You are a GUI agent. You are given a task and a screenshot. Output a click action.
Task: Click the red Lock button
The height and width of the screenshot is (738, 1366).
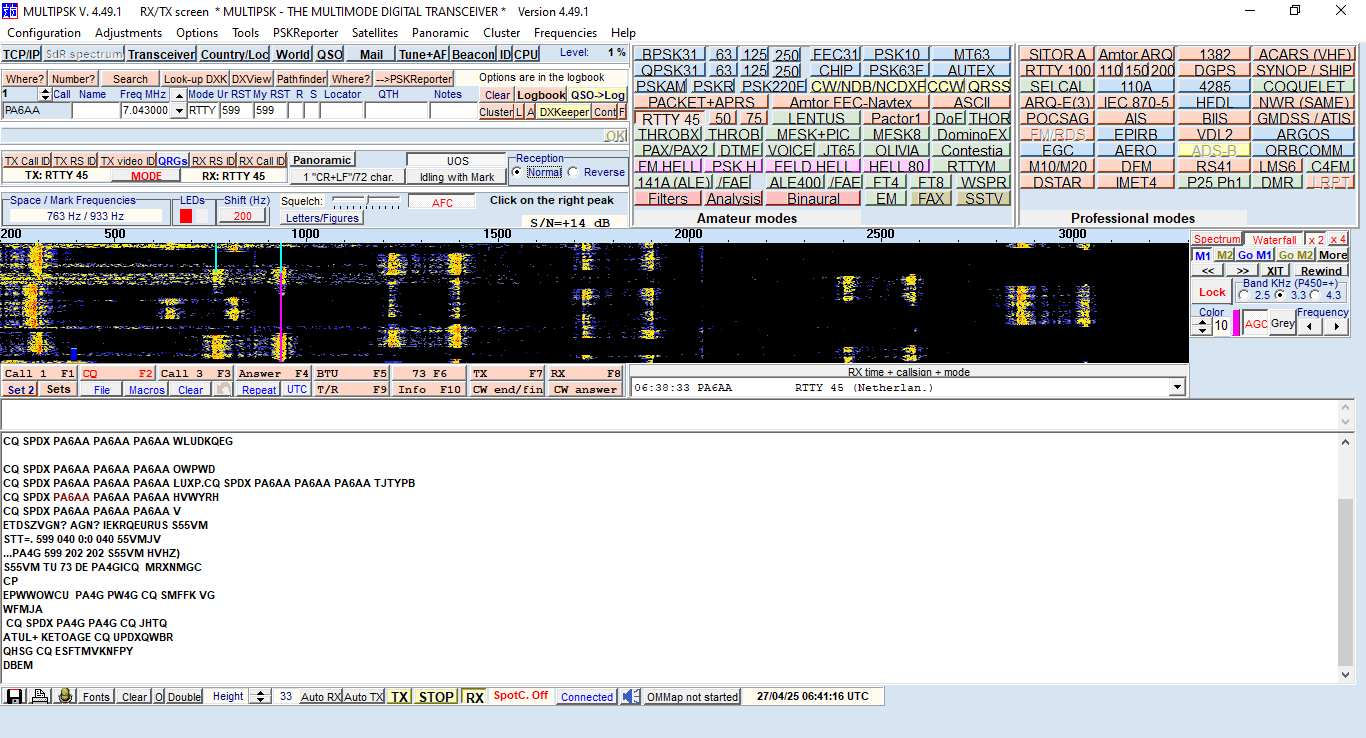click(x=1212, y=292)
